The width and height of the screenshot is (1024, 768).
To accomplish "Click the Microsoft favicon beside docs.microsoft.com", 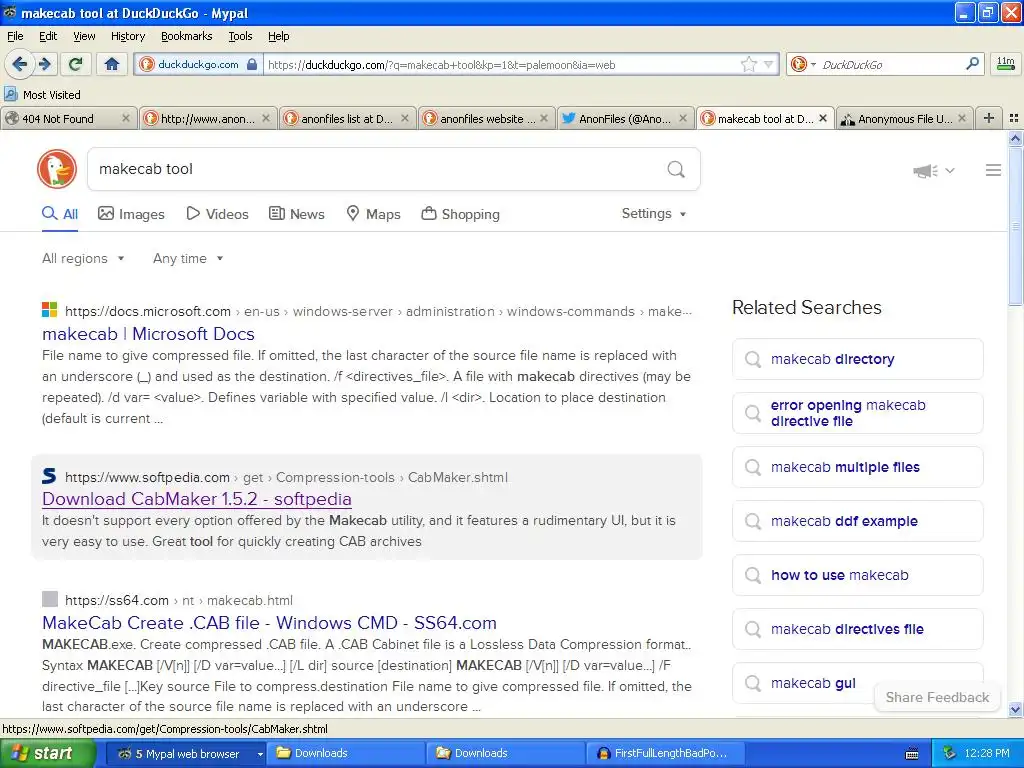I will 50,310.
